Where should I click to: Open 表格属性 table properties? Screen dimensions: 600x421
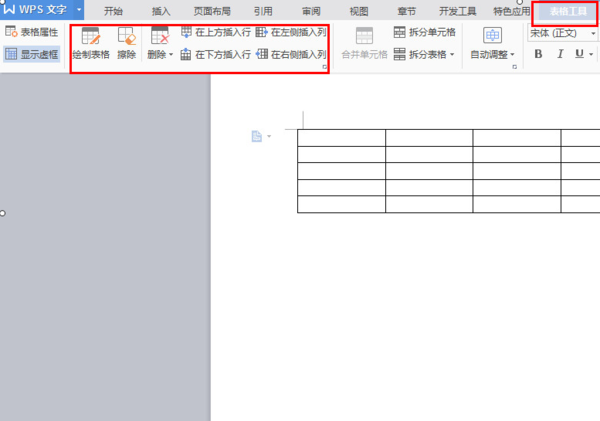(x=32, y=32)
